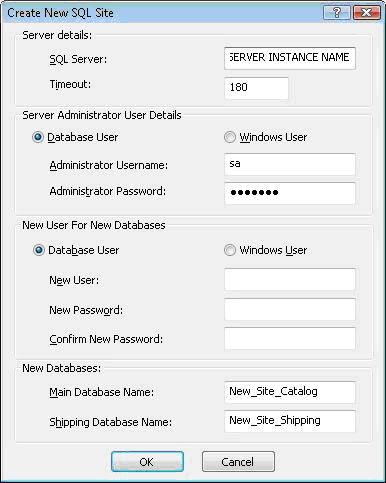386x483 pixels.
Task: Click the New Password input field
Action: (290, 309)
